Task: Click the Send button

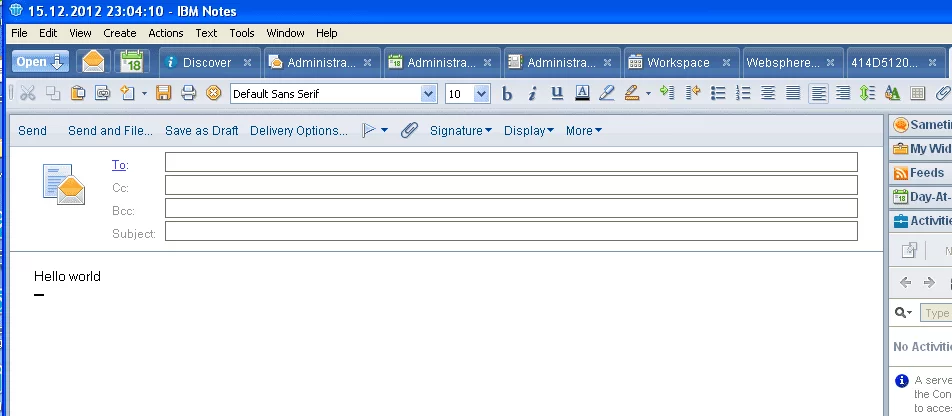Action: 32,130
